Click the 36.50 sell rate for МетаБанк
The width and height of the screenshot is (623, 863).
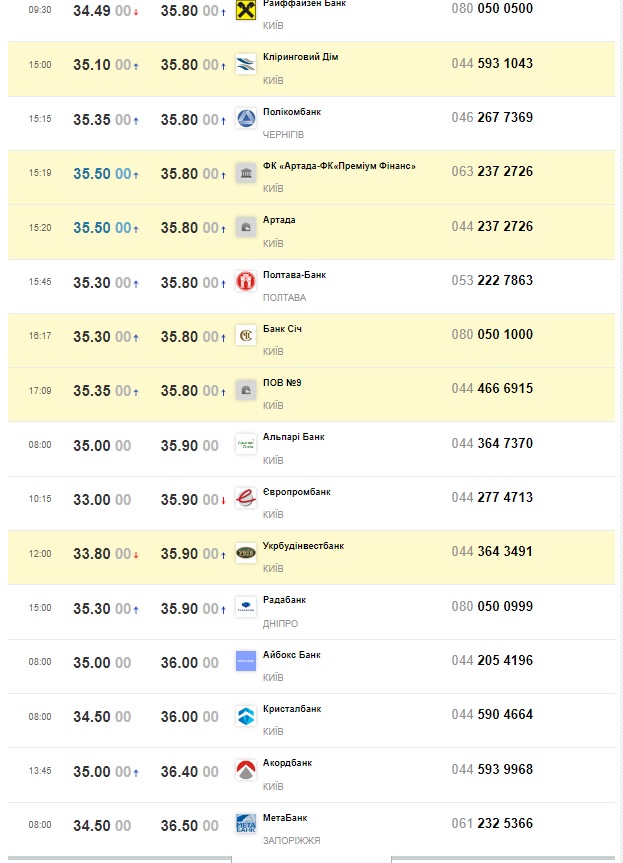pos(180,825)
